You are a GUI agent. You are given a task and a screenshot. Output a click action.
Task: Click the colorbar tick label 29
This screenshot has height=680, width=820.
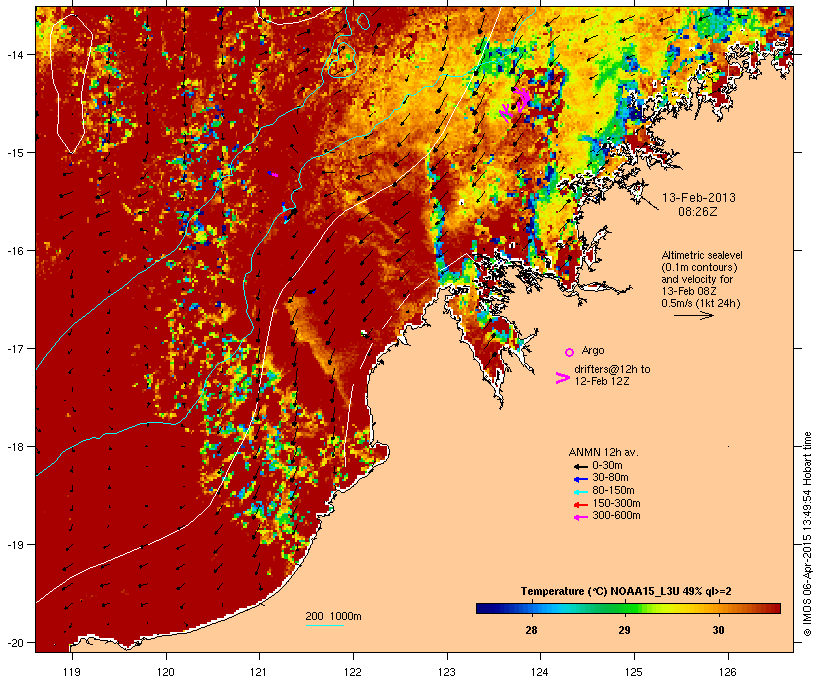click(x=625, y=630)
